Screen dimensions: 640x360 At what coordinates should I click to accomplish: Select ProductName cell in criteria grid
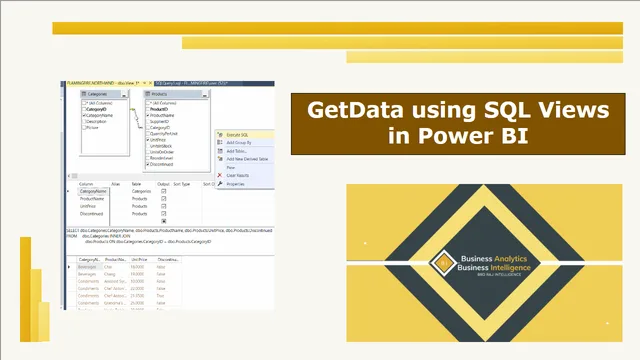tap(93, 199)
